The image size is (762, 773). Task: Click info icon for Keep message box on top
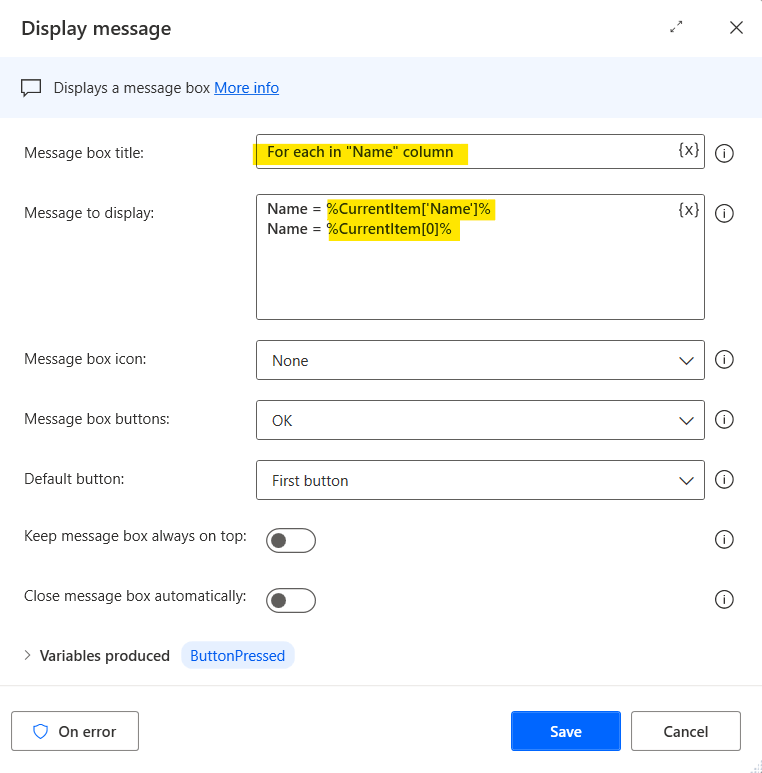tap(725, 540)
